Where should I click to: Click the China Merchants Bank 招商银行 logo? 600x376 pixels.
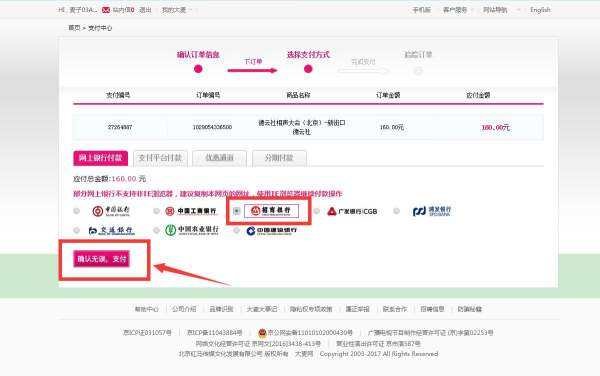(x=271, y=210)
